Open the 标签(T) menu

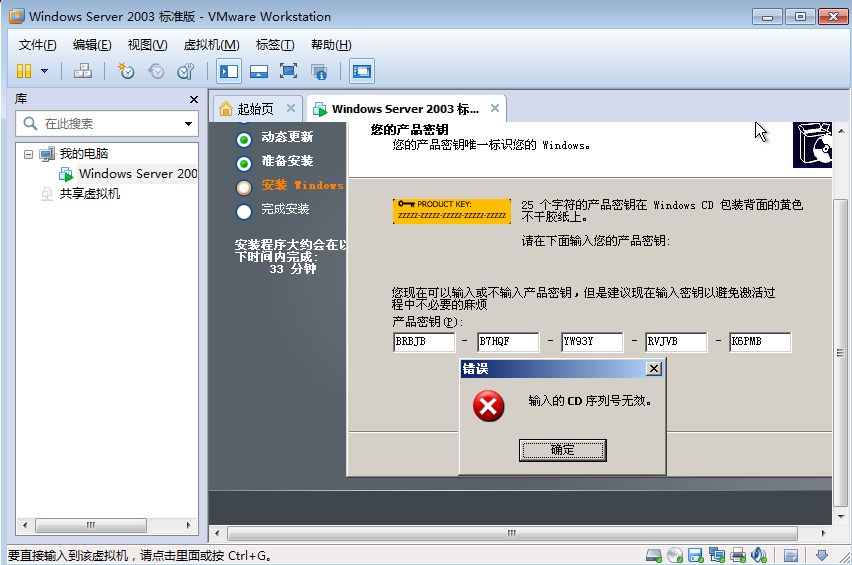click(275, 45)
